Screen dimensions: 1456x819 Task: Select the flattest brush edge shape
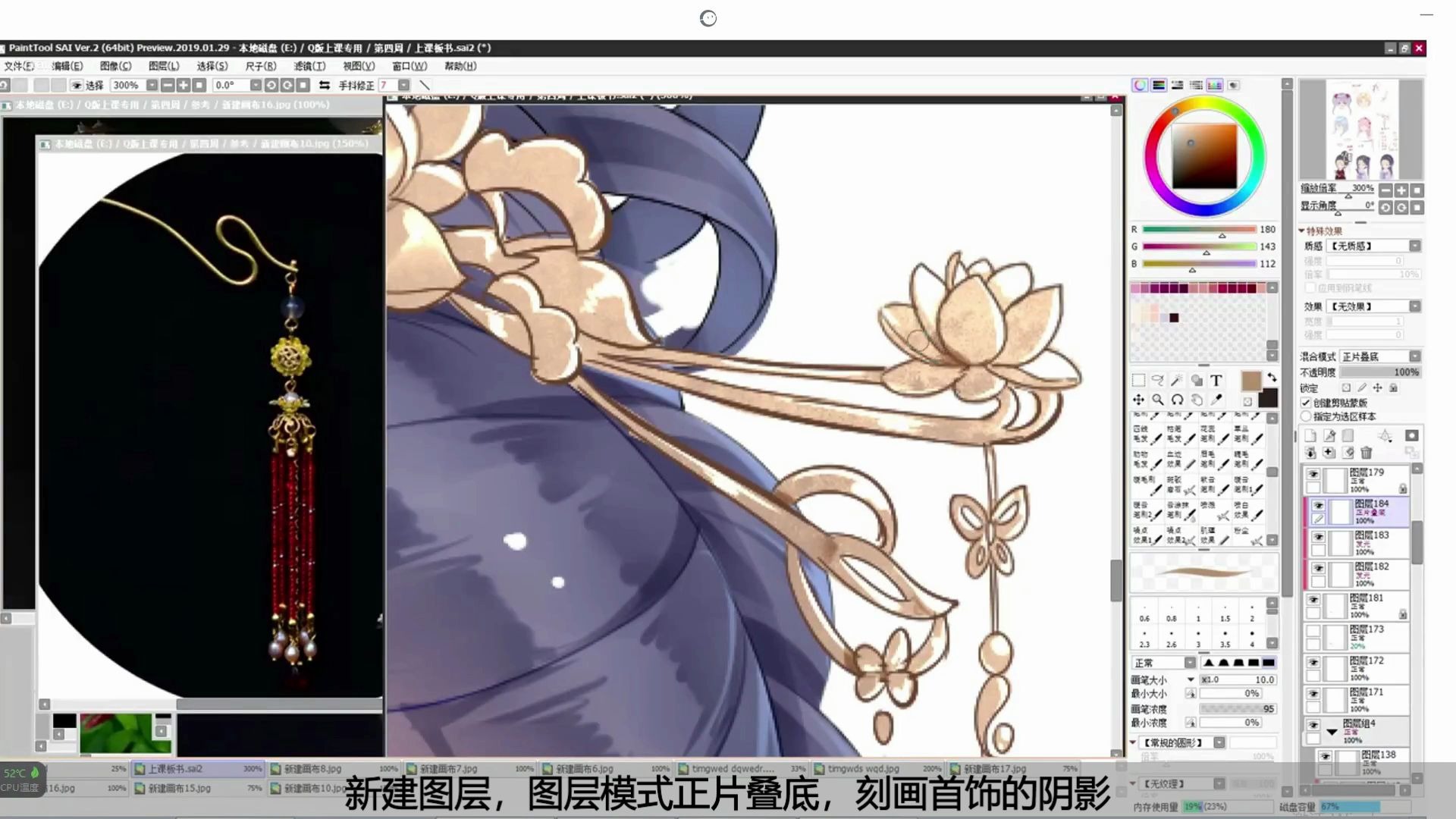click(1269, 663)
